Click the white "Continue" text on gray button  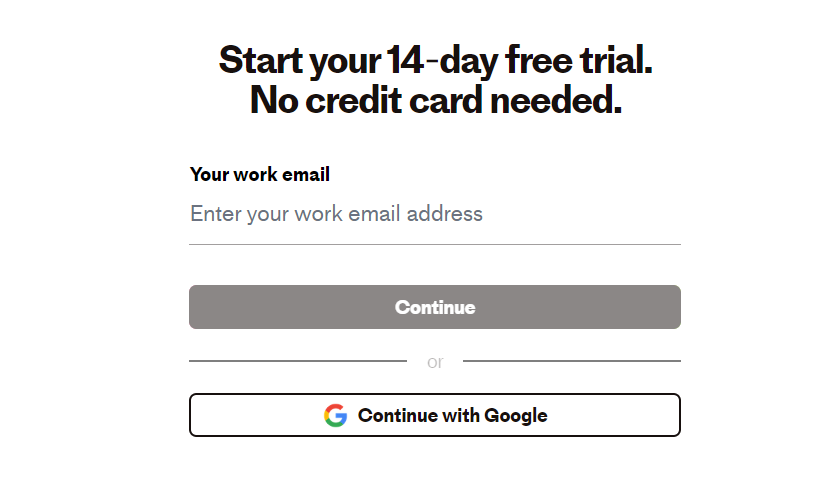[x=435, y=307]
